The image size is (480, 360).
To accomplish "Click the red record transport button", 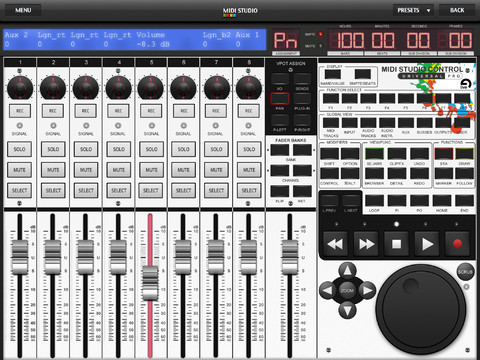I will [x=457, y=244].
